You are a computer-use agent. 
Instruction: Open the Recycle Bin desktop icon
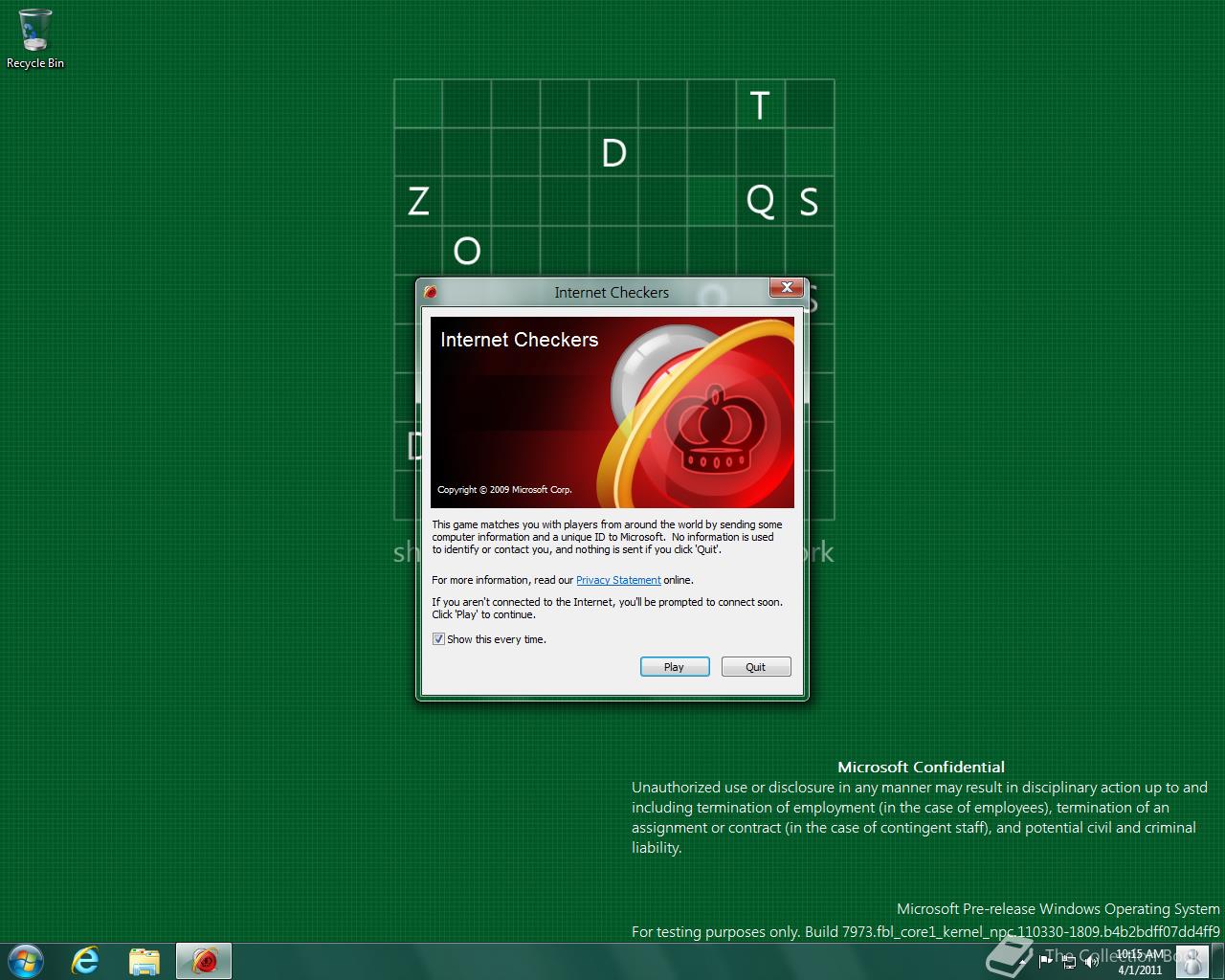click(35, 38)
